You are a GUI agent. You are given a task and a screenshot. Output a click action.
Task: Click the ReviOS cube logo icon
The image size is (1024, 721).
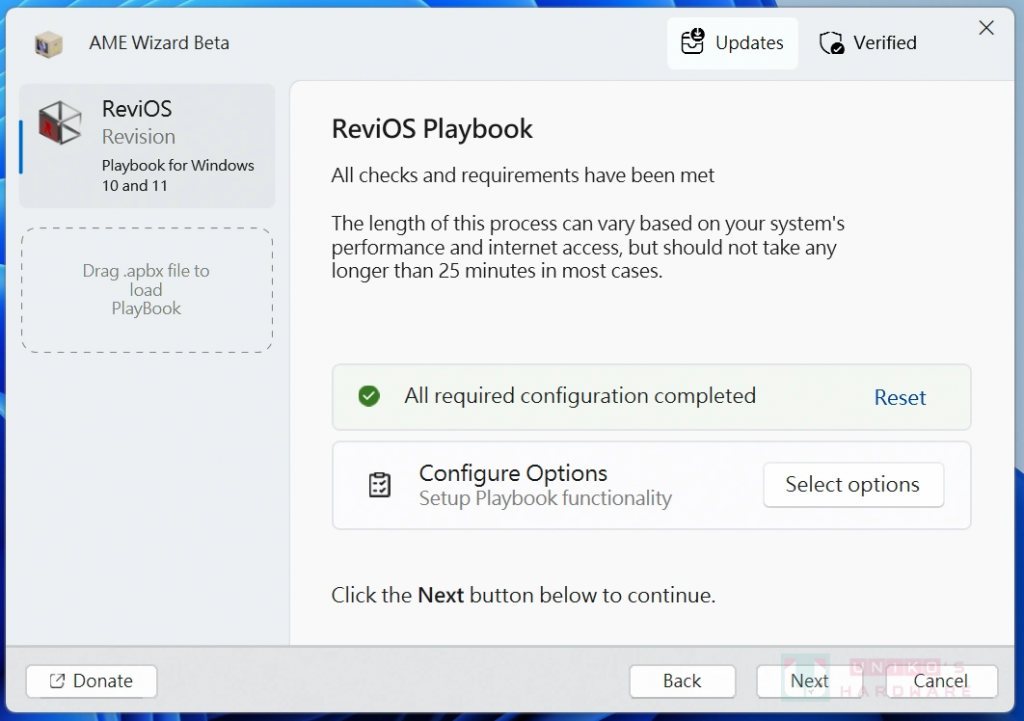pyautogui.click(x=59, y=123)
